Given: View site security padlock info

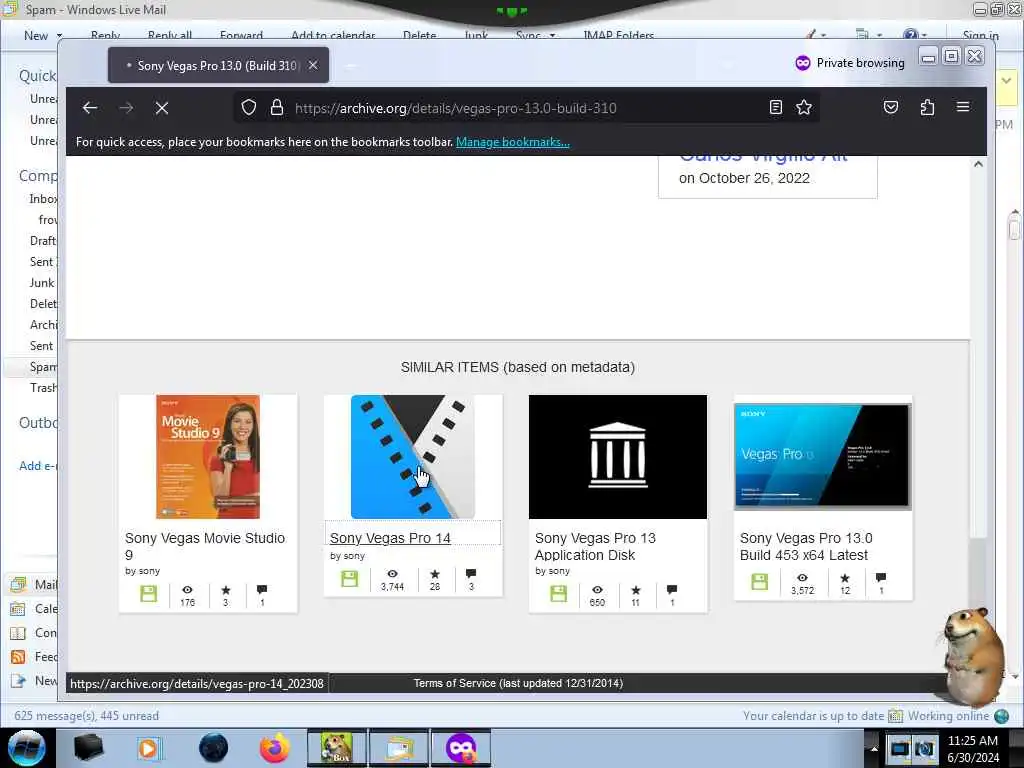Looking at the screenshot, I should click(277, 108).
